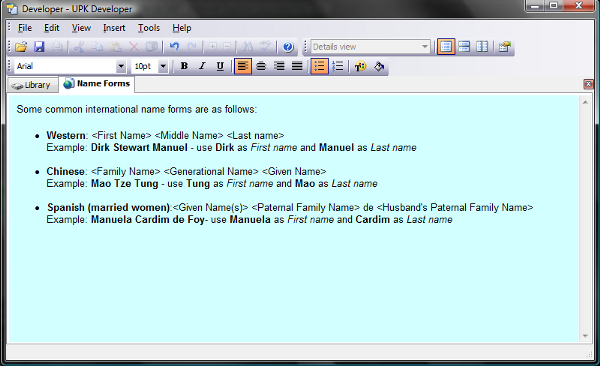This screenshot has width=600, height=366.
Task: Toggle Underline formatting
Action: tap(220, 66)
